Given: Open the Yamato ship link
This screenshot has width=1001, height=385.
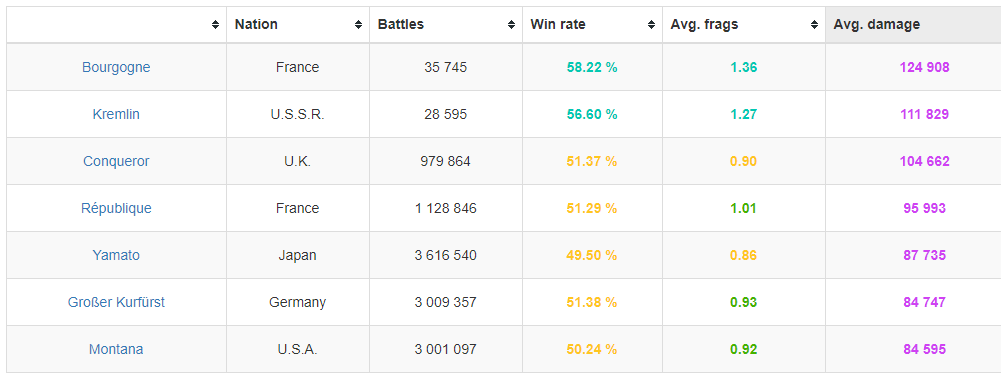Looking at the screenshot, I should pyautogui.click(x=116, y=255).
